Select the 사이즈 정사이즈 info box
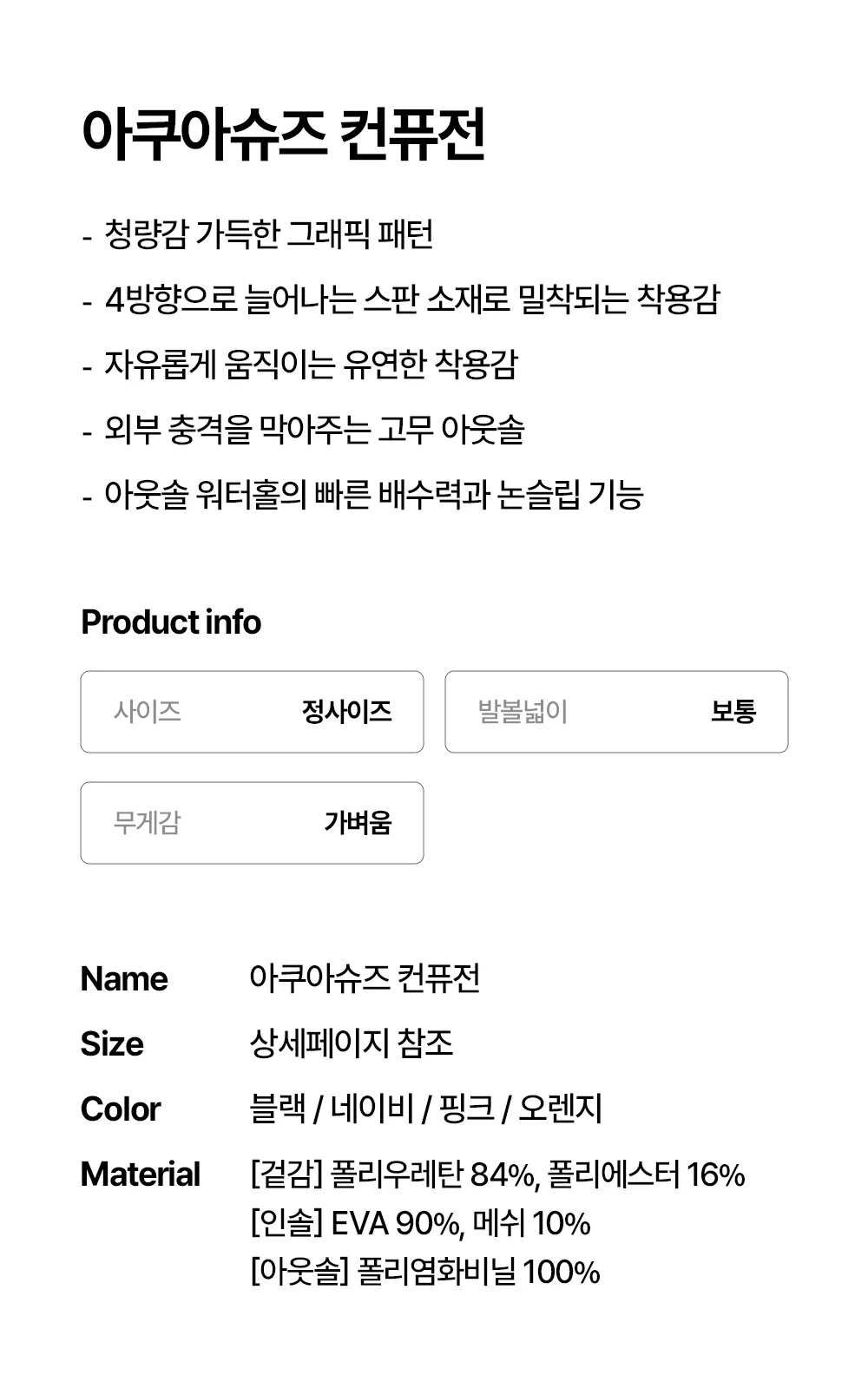The image size is (868, 1395). click(x=252, y=712)
